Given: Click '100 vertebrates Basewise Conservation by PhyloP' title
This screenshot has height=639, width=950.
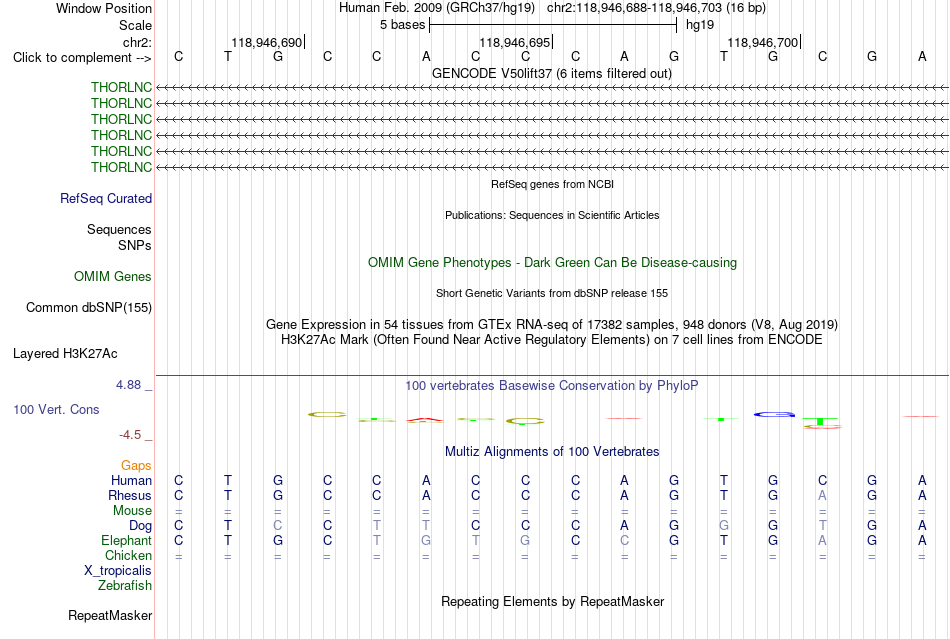Looking at the screenshot, I should (x=552, y=386).
